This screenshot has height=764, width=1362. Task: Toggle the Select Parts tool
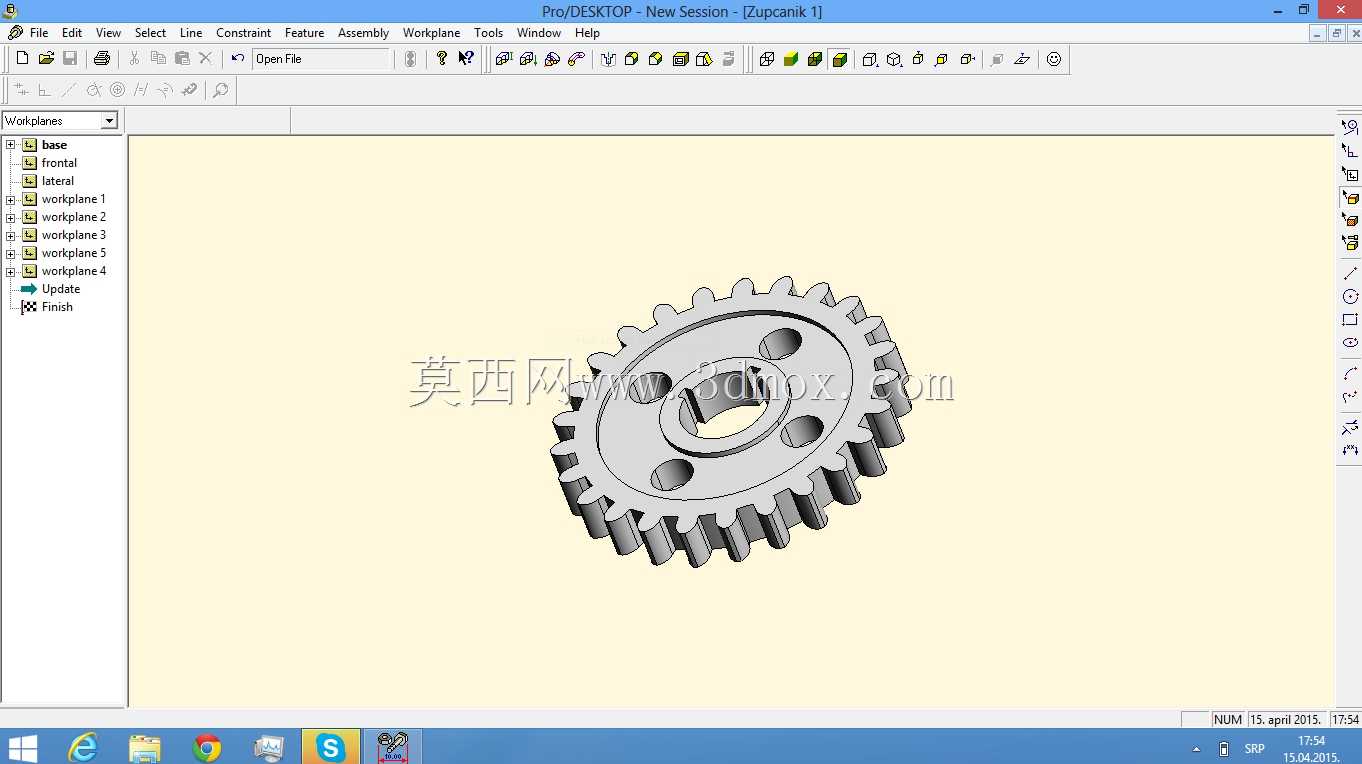pyautogui.click(x=1350, y=243)
